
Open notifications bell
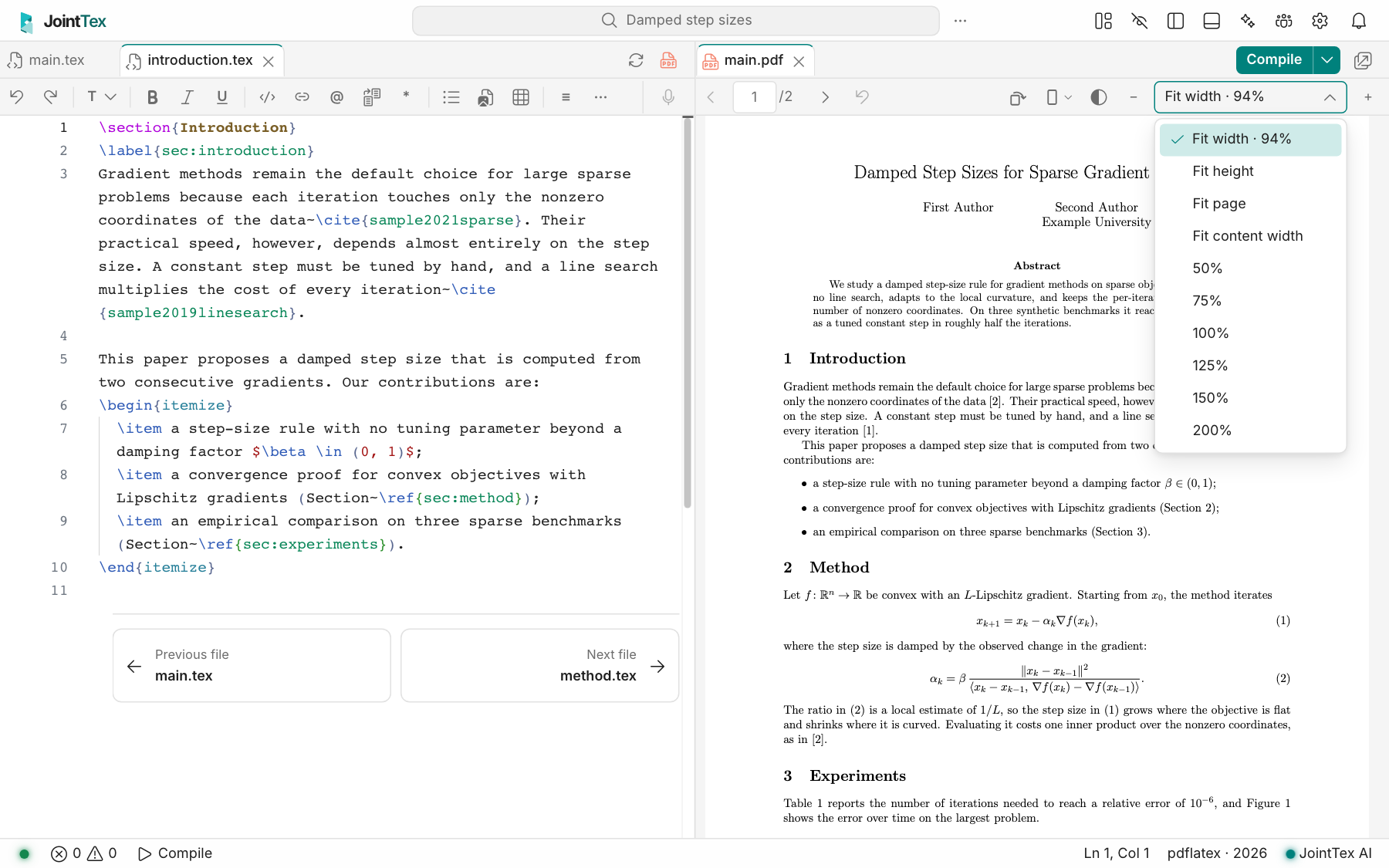[1359, 21]
